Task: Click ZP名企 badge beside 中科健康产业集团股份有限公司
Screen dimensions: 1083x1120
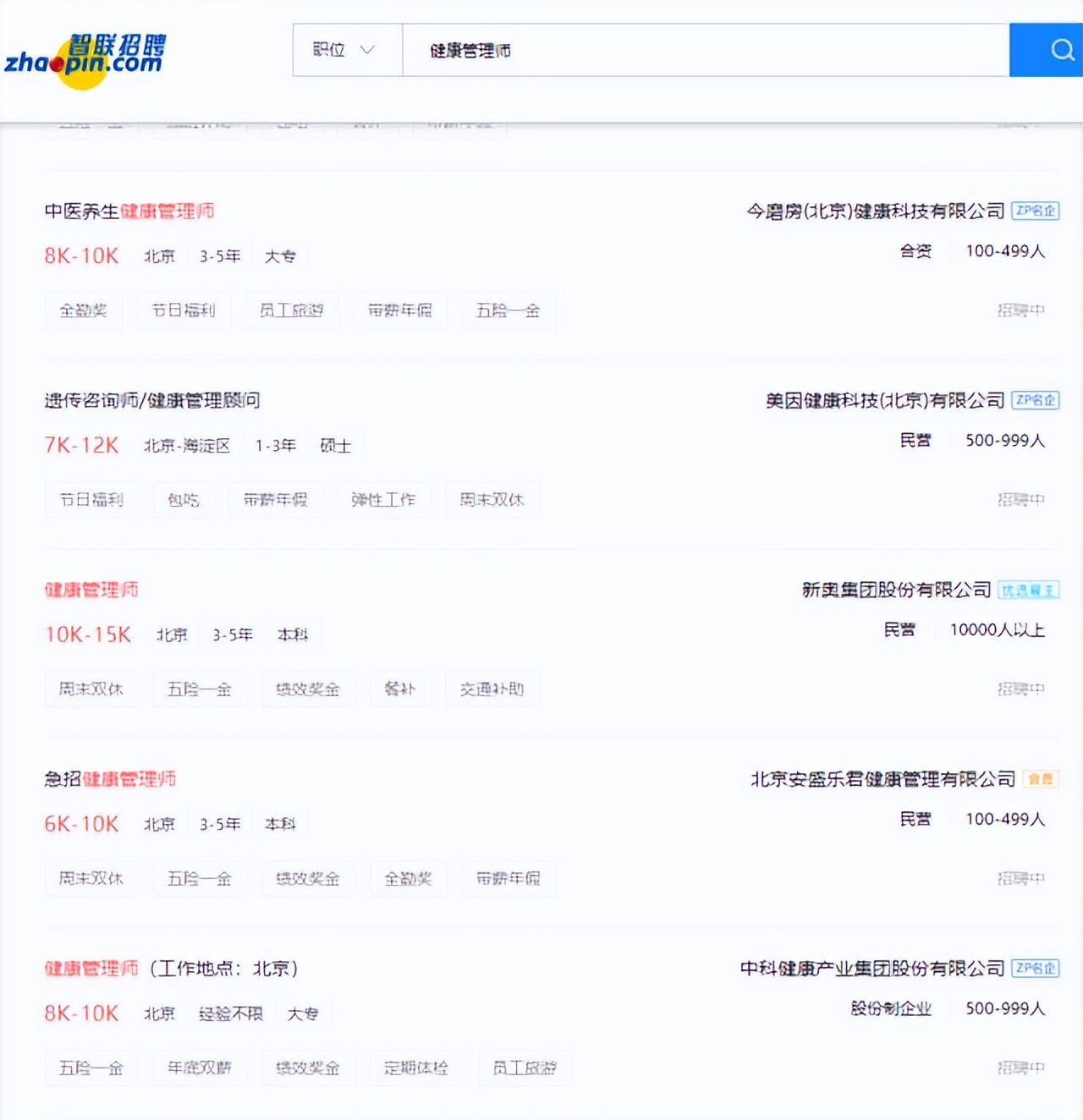Action: pyautogui.click(x=1036, y=969)
